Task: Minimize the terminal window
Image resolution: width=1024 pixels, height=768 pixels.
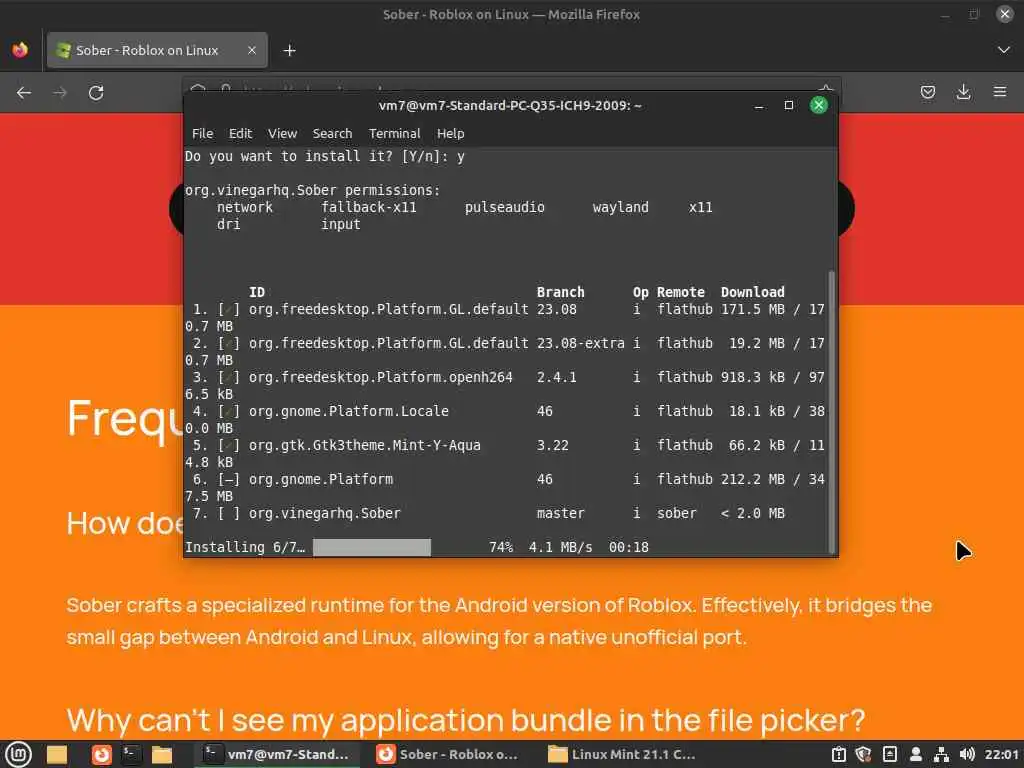Action: point(759,106)
